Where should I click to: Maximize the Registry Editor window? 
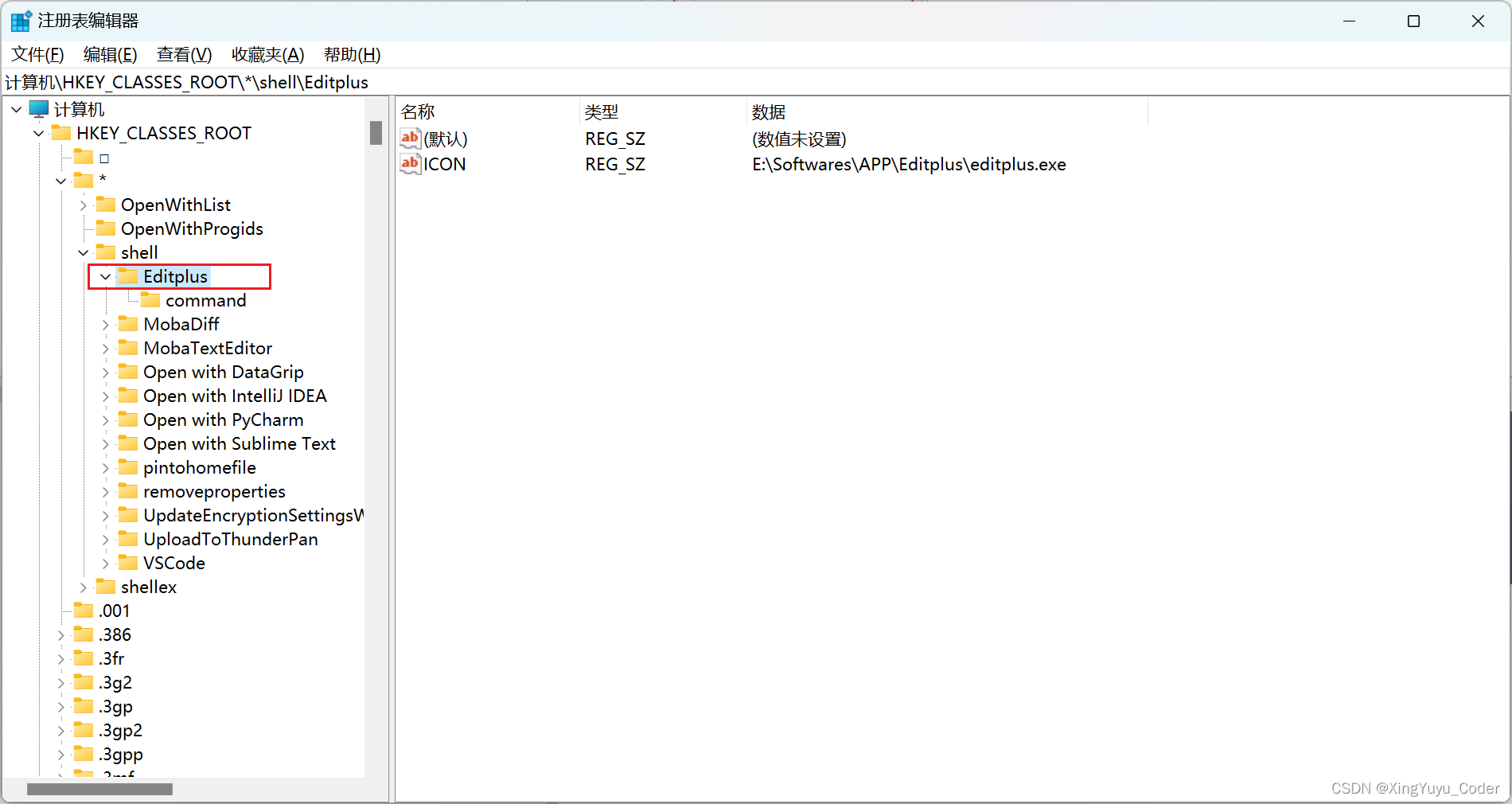click(1413, 21)
